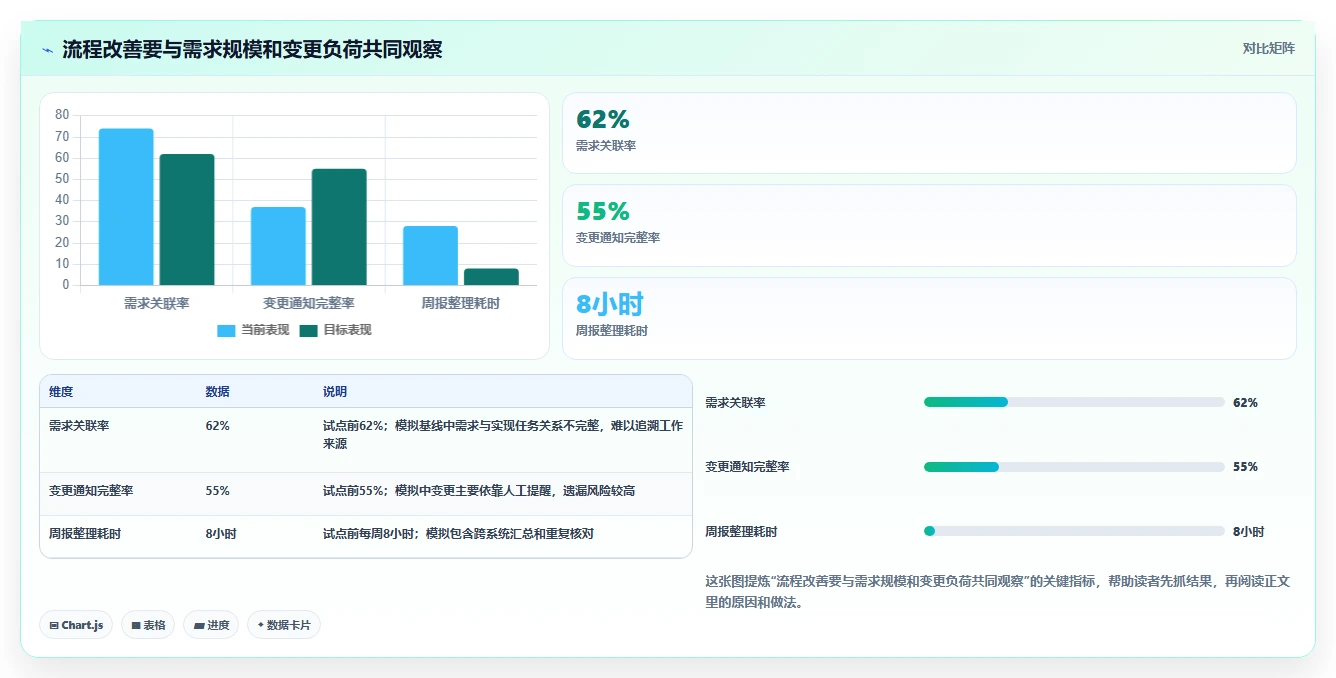Click the 表格 tag chip
The height and width of the screenshot is (678, 1336).
coord(148,625)
